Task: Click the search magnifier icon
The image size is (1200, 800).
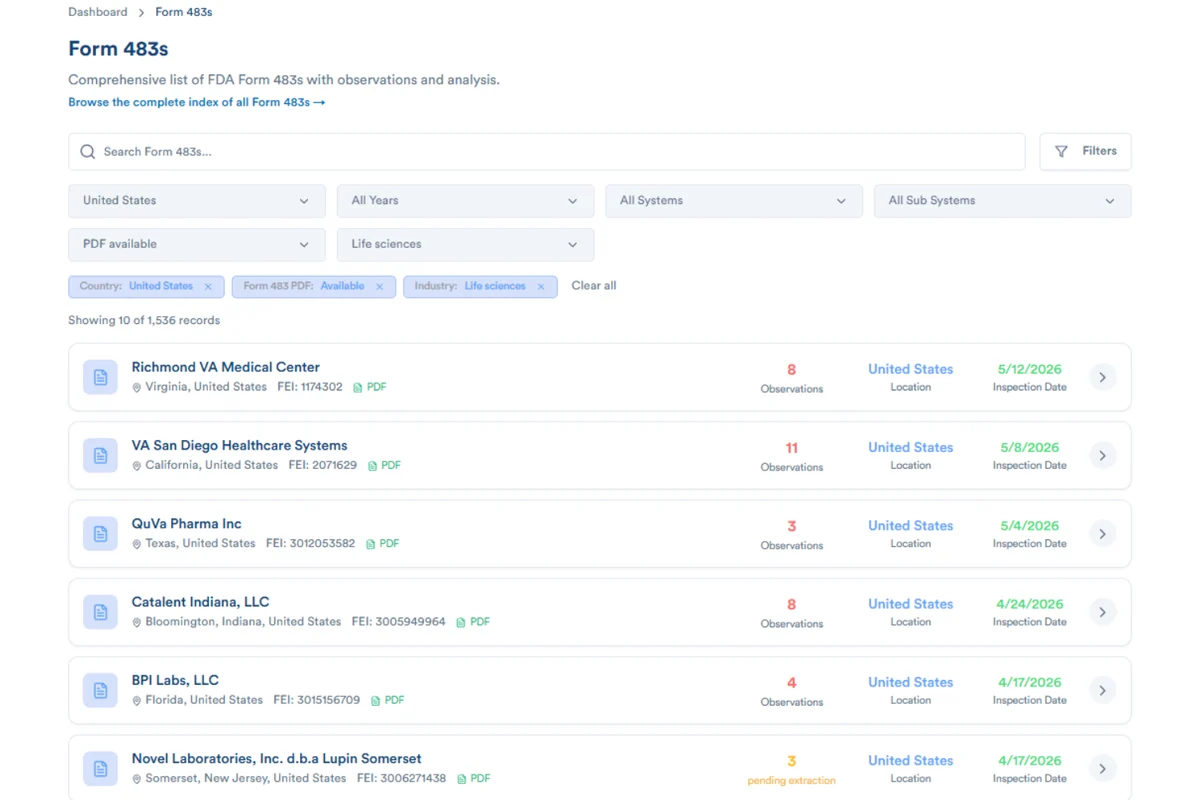Action: tap(88, 152)
